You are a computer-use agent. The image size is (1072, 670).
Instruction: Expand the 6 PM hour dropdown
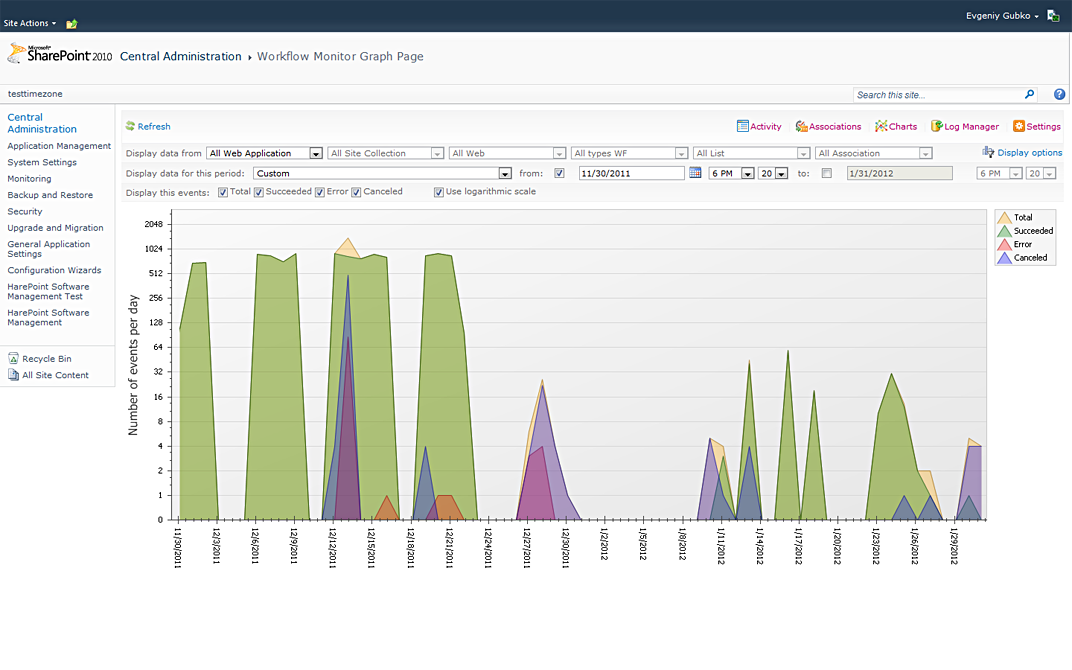747,173
